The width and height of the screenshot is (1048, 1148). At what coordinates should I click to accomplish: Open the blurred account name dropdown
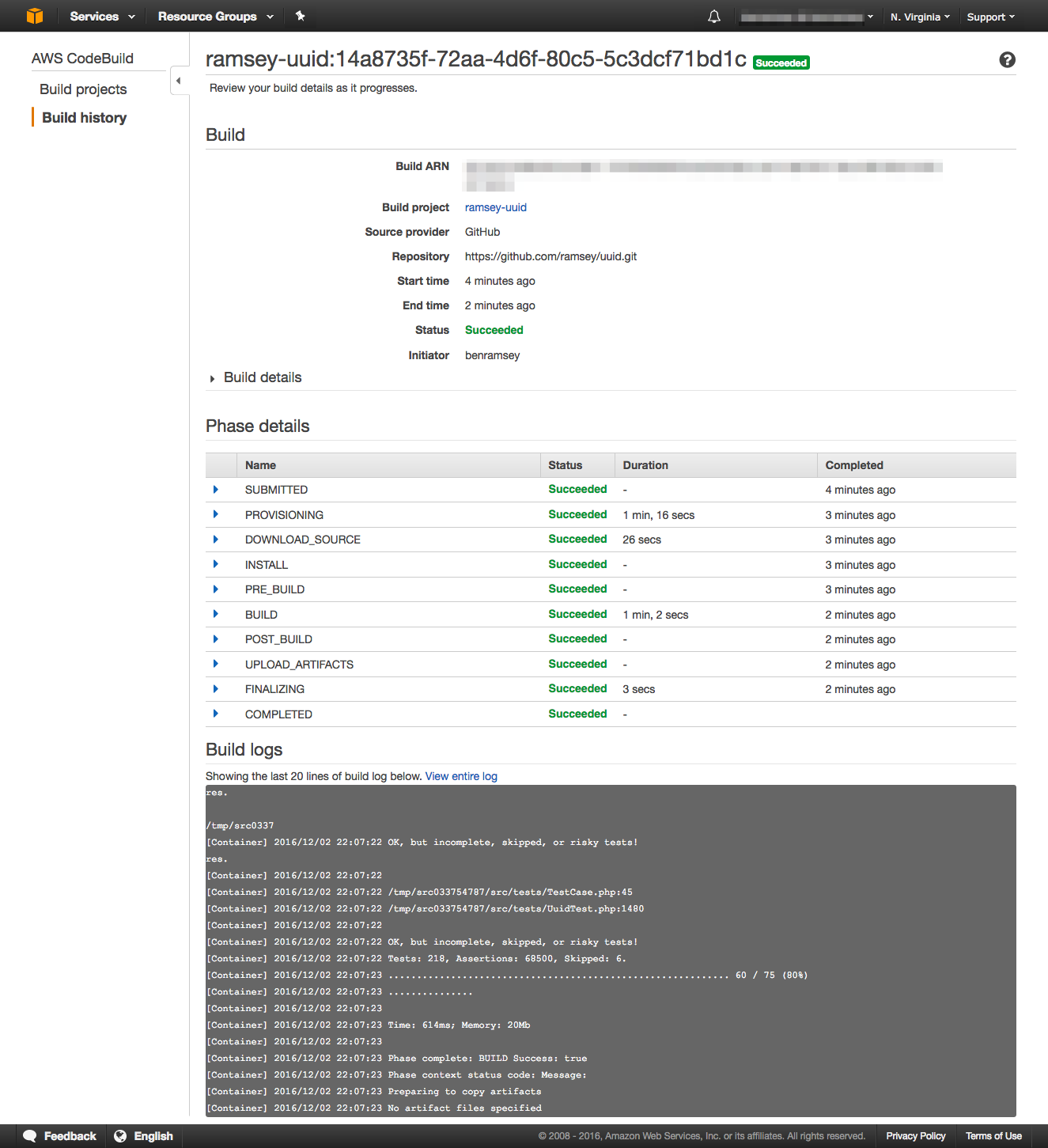point(807,17)
